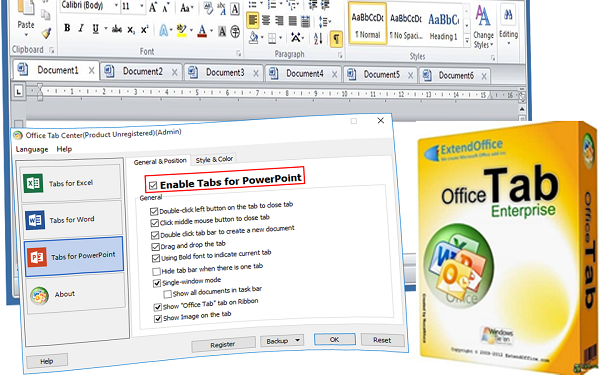Image resolution: width=600 pixels, height=375 pixels.
Task: Toggle Drag and drop the tab
Action: (x=155, y=246)
